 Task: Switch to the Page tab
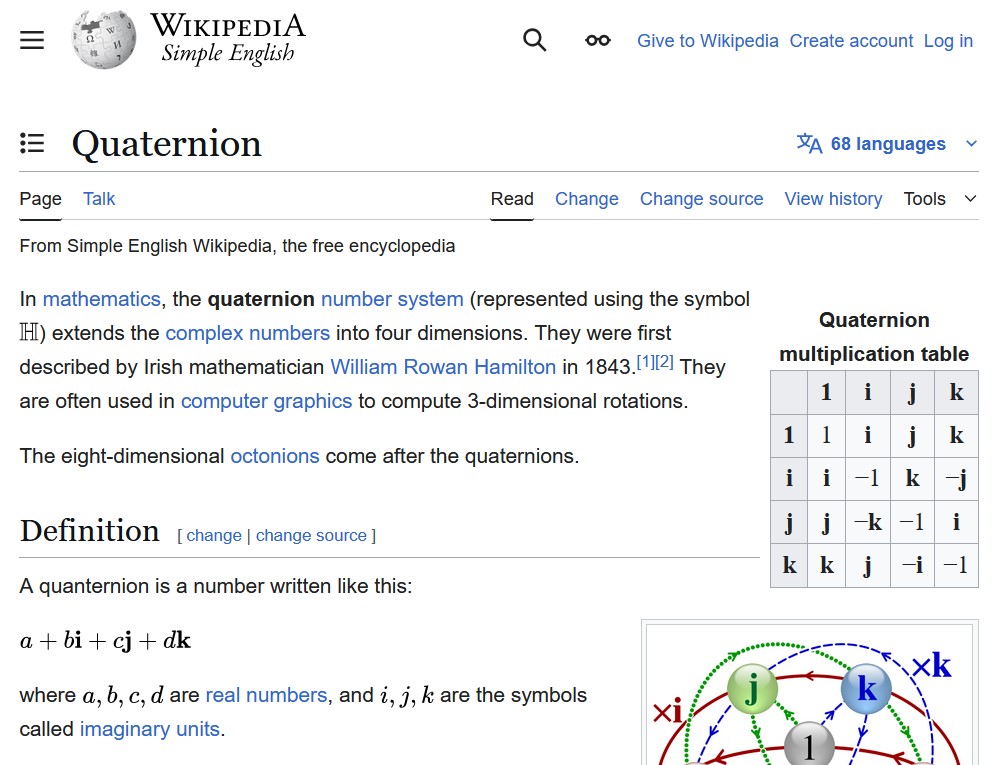tap(40, 199)
